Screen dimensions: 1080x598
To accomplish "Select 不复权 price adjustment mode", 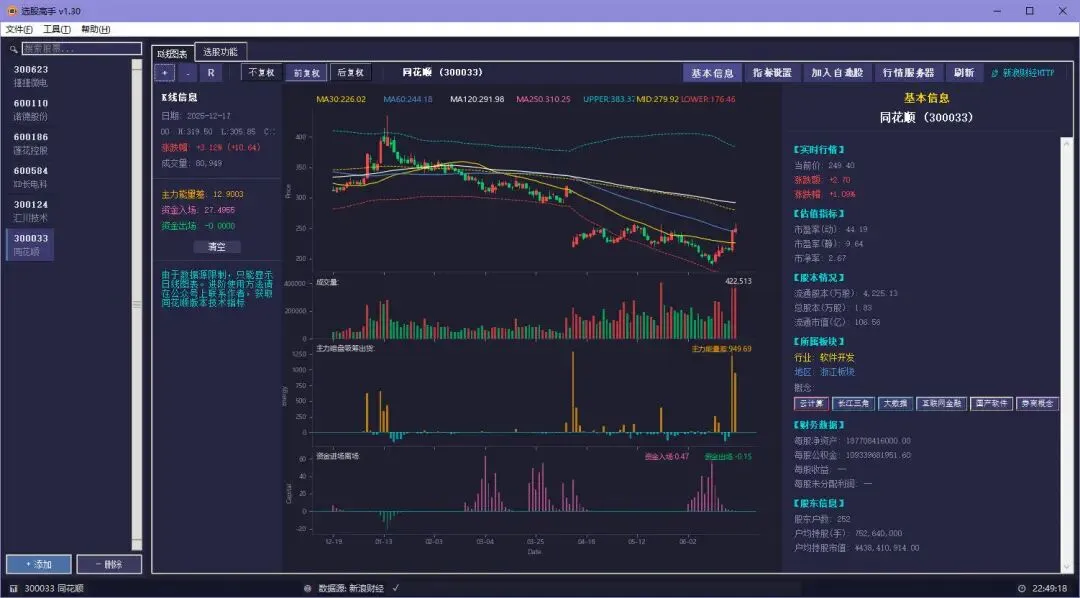I will click(x=261, y=72).
